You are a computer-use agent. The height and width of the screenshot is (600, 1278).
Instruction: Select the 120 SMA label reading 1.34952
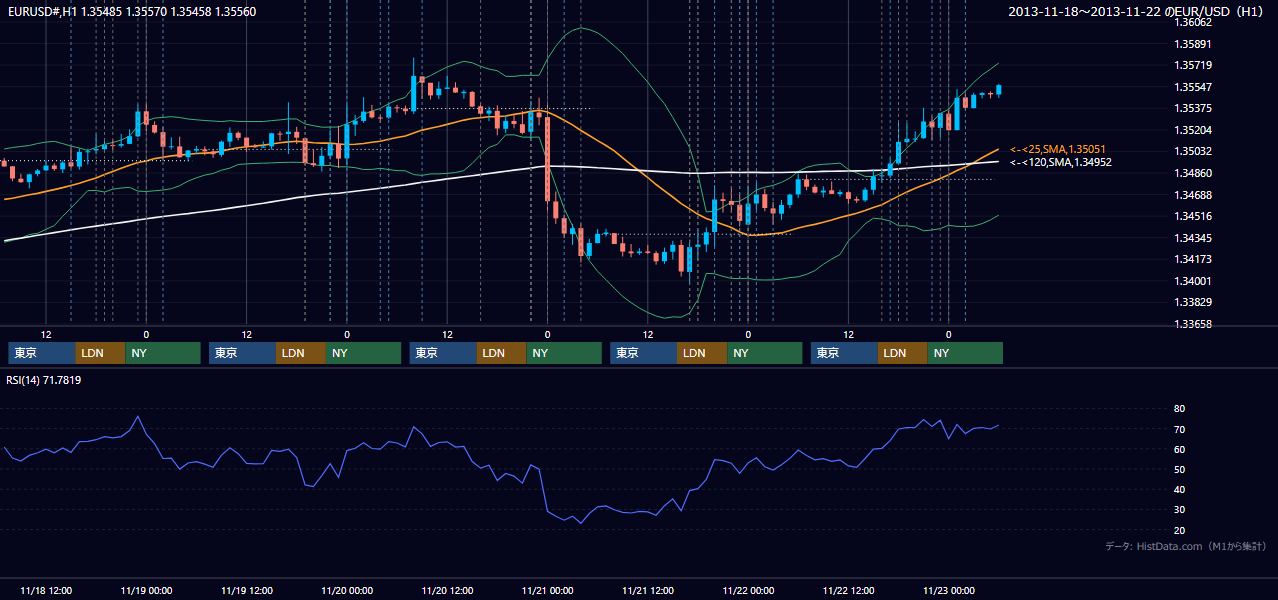(1061, 162)
